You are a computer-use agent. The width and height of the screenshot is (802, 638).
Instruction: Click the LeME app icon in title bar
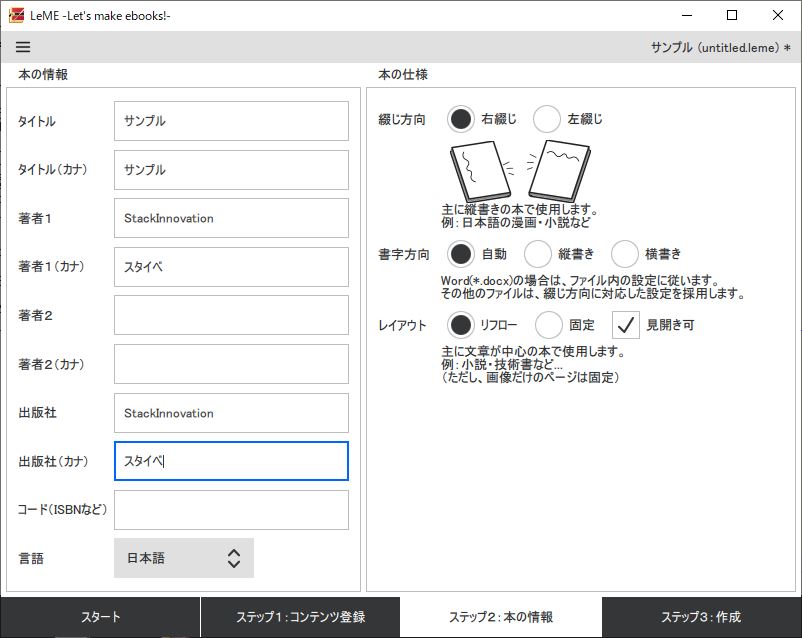16,15
